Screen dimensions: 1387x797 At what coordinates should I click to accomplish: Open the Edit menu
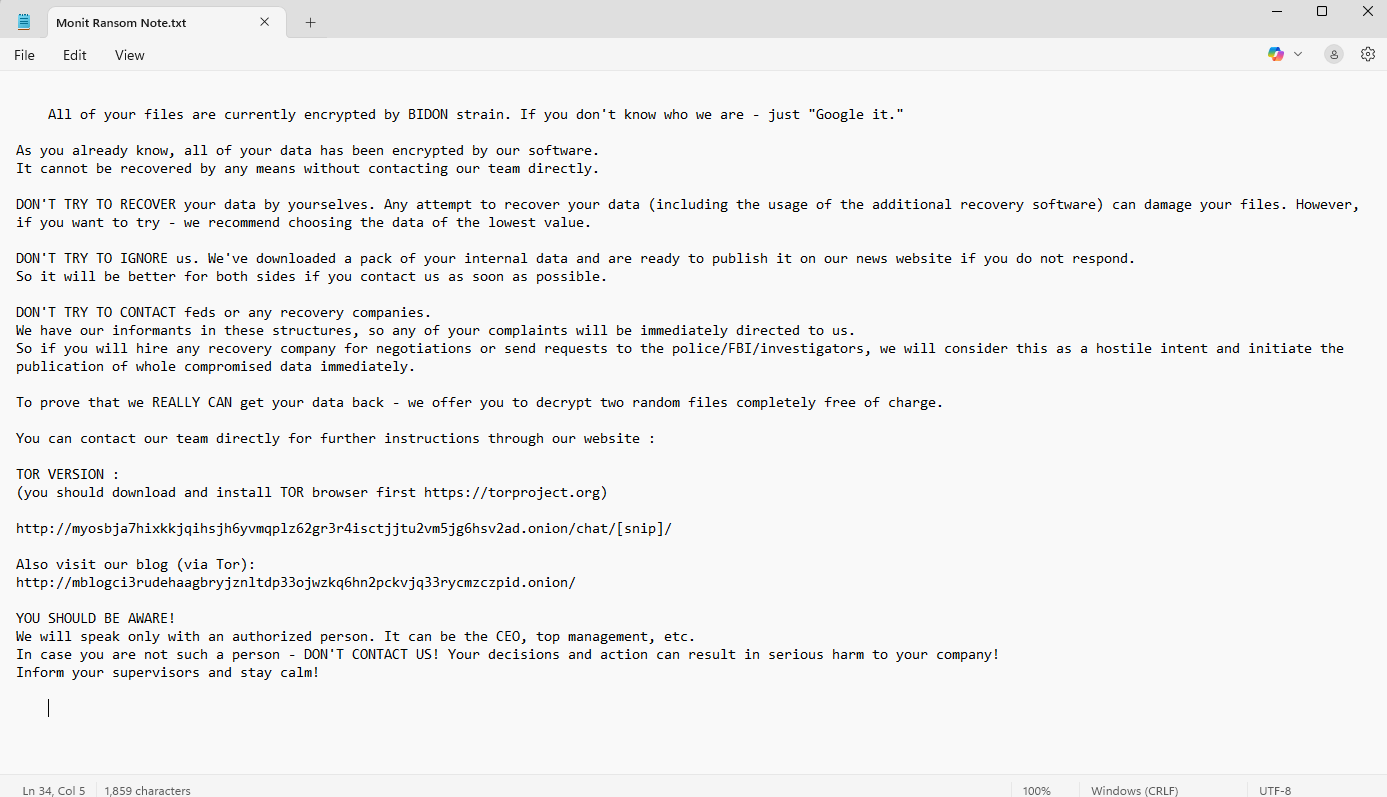tap(75, 55)
